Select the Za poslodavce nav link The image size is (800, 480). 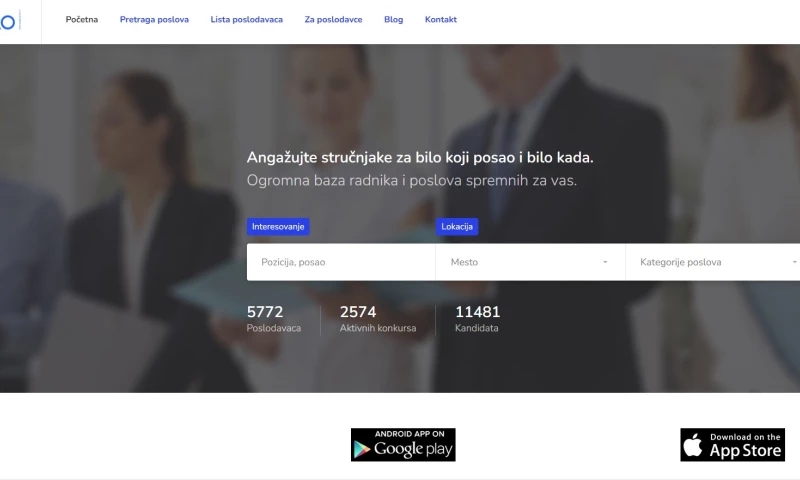333,19
